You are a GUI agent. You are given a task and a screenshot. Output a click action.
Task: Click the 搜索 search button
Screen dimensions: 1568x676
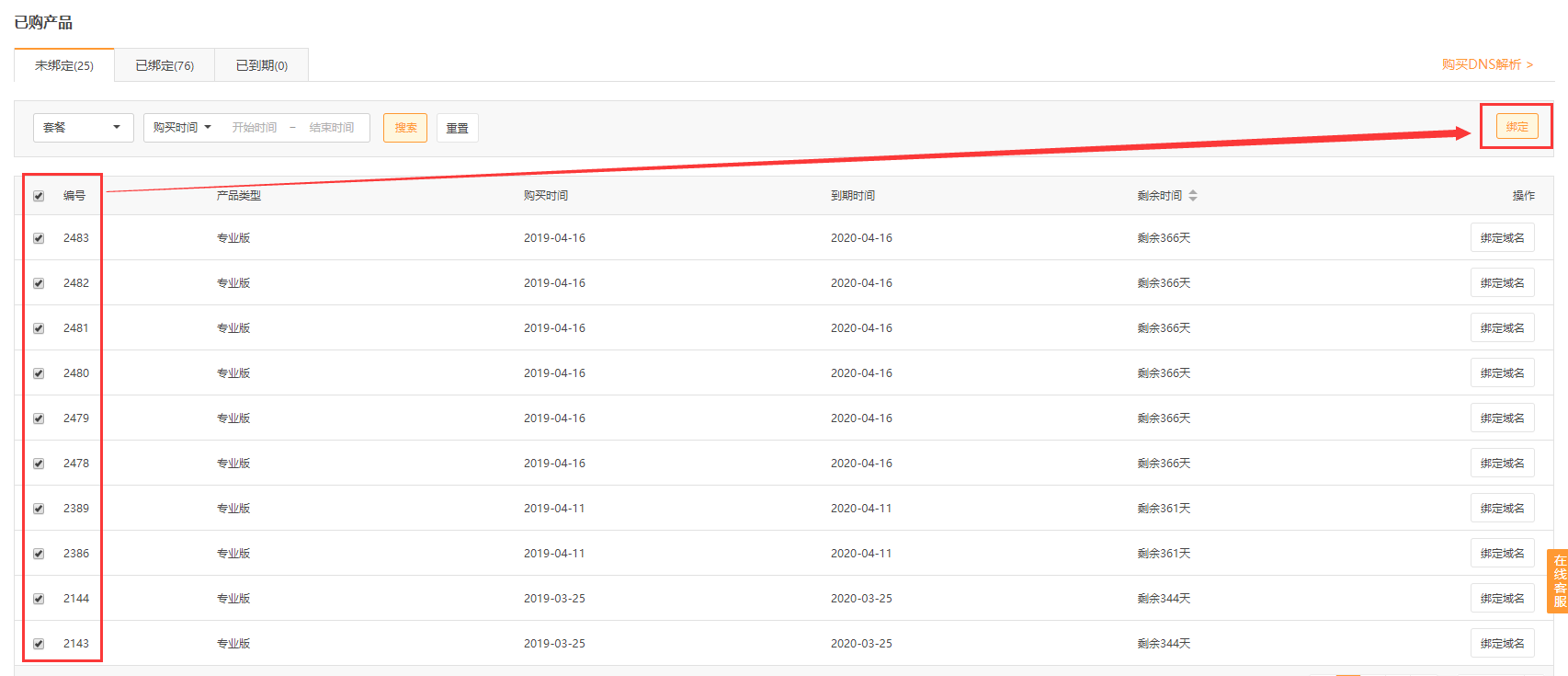pos(405,128)
